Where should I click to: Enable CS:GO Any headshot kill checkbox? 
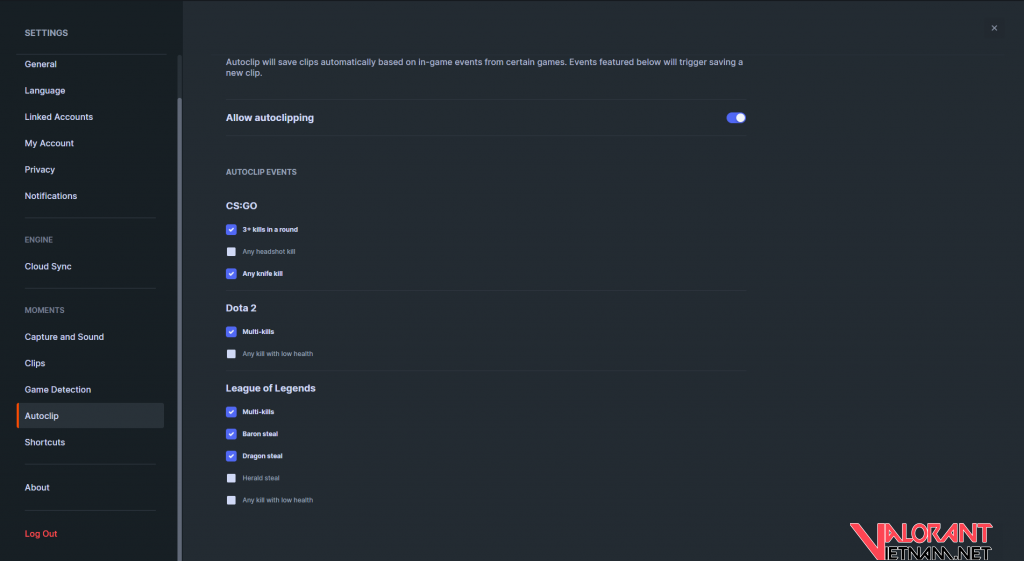click(x=231, y=252)
